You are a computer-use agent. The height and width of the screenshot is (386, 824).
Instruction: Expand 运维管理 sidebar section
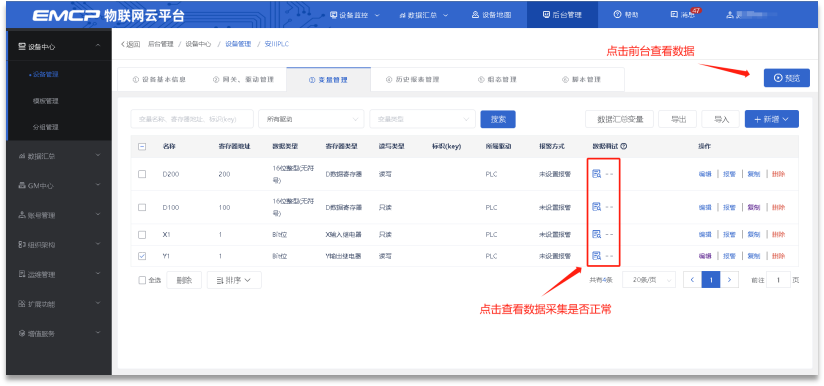pos(59,274)
